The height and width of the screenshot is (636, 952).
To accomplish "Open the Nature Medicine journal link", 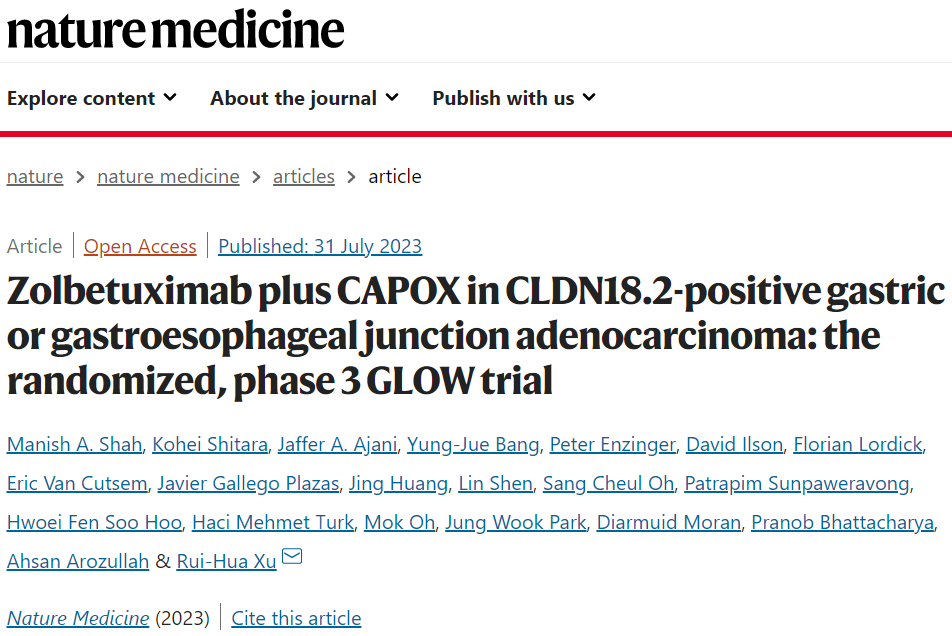I will 78,618.
